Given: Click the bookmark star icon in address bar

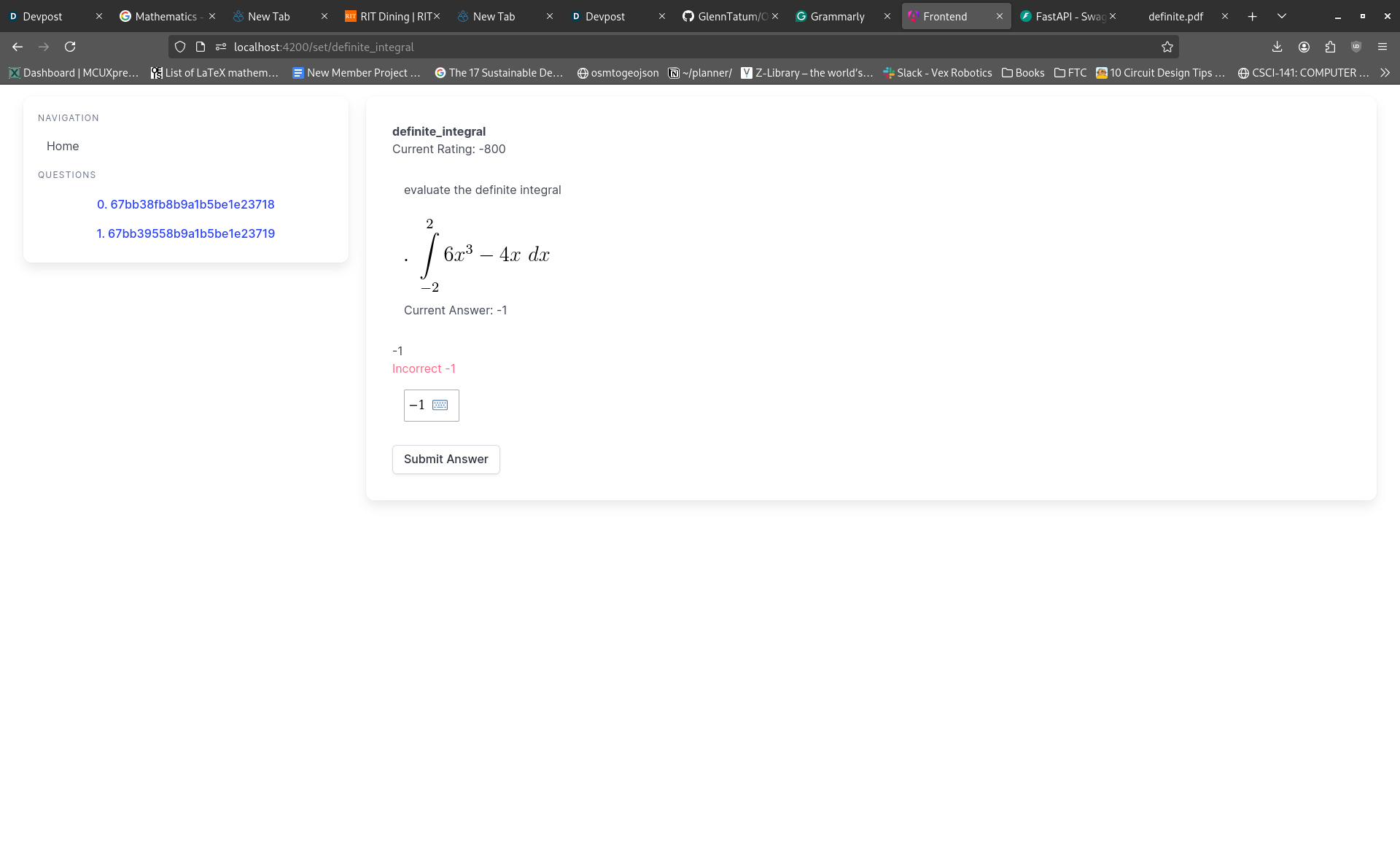Looking at the screenshot, I should pyautogui.click(x=1167, y=47).
